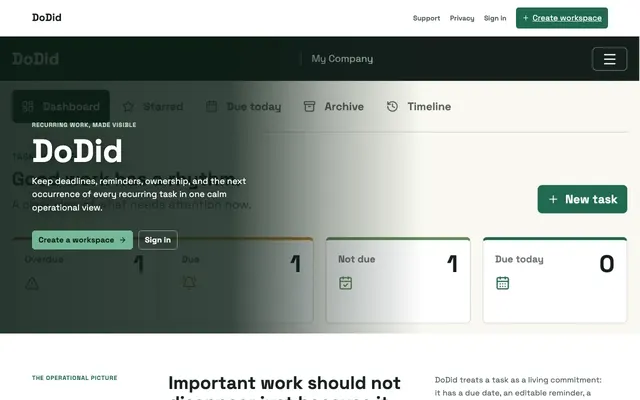Viewport: 640px width, 400px height.
Task: Open the Support link
Action: pos(426,18)
